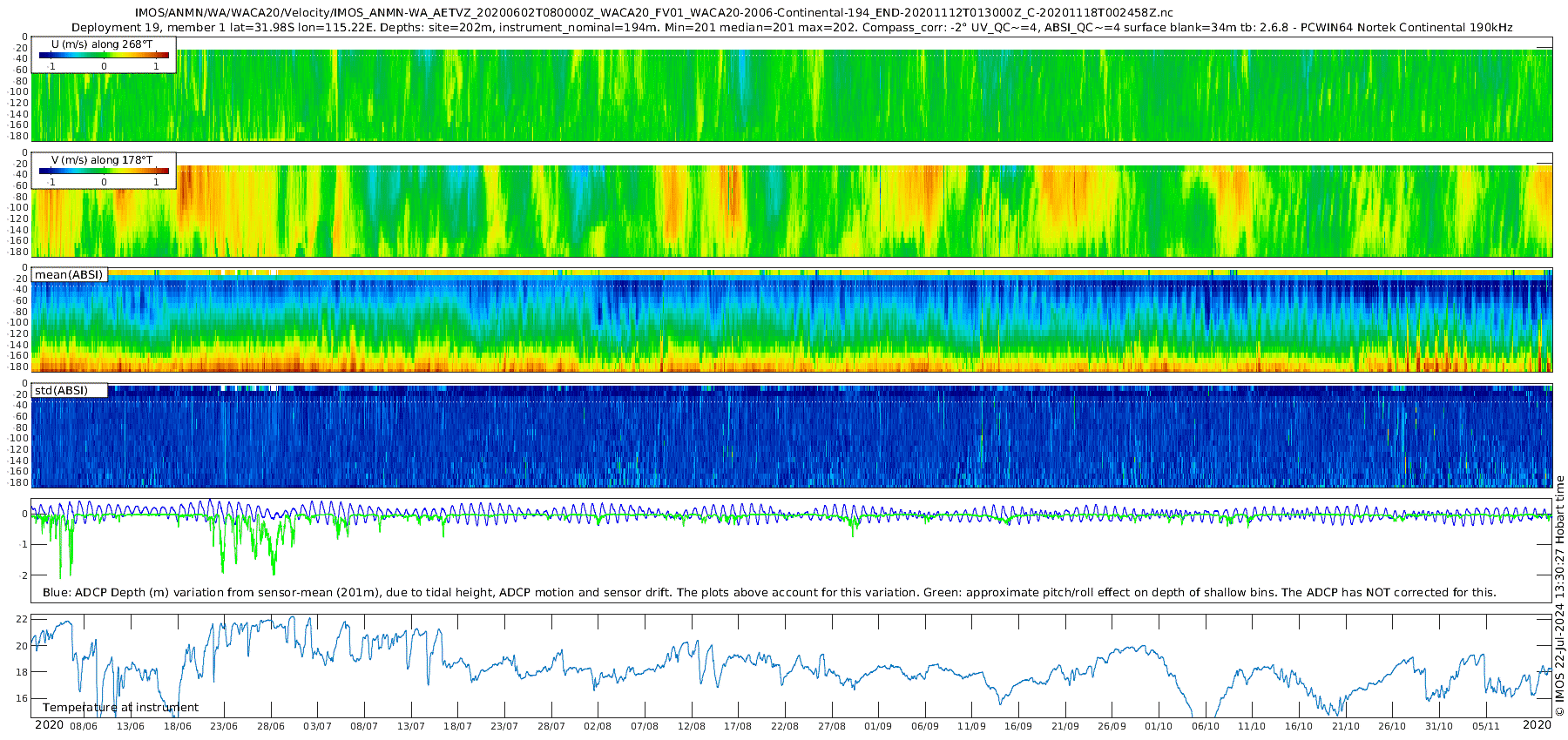Pick the 16/10 date tick label
The width and height of the screenshot is (1568, 740).
[1299, 727]
